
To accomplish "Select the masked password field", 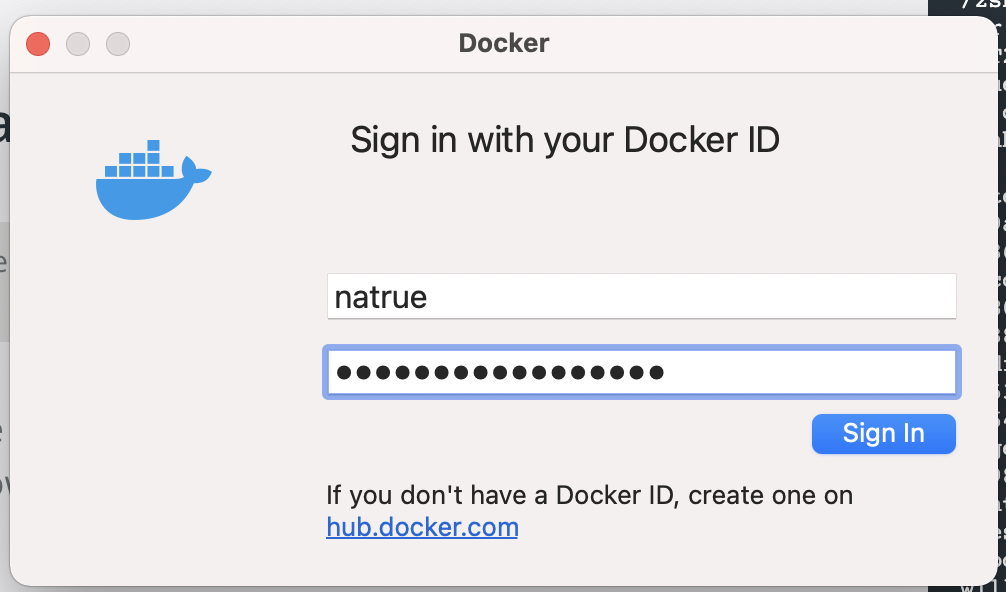I will (642, 372).
